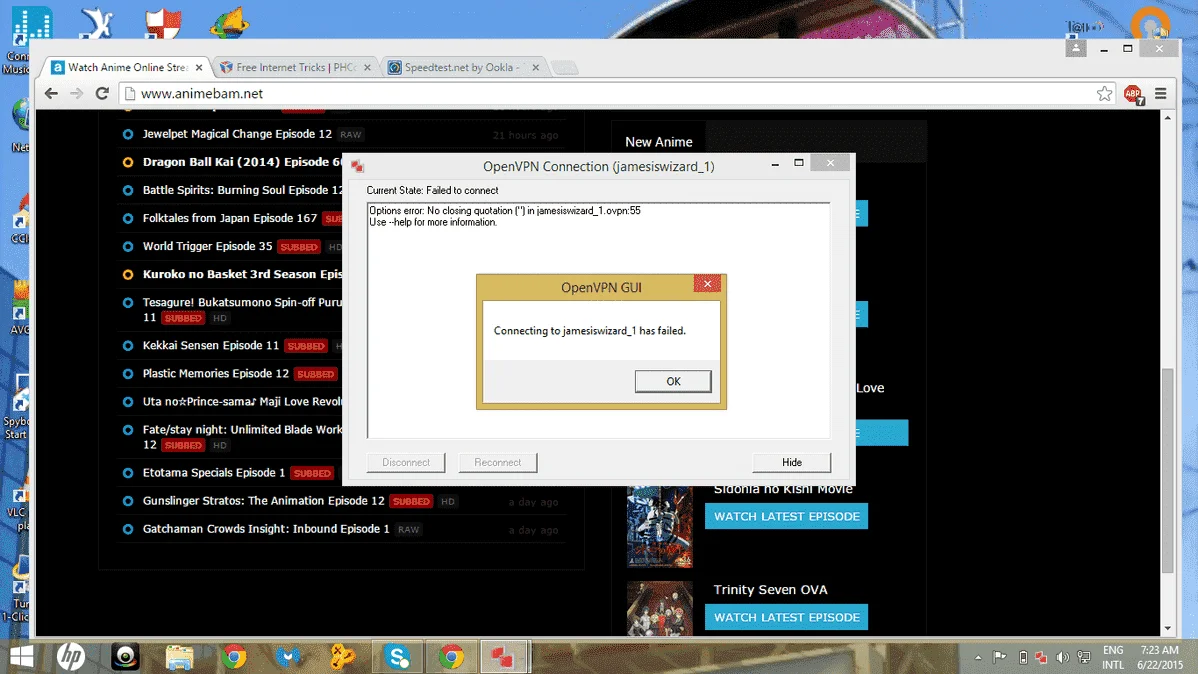Click the battery icon in the tray
The width and height of the screenshot is (1198, 674).
(x=1023, y=657)
